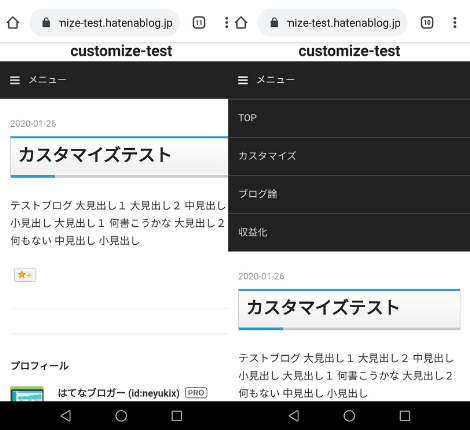470x430 pixels.
Task: Select カスタマイズ in the opened menu
Action: [x=349, y=156]
